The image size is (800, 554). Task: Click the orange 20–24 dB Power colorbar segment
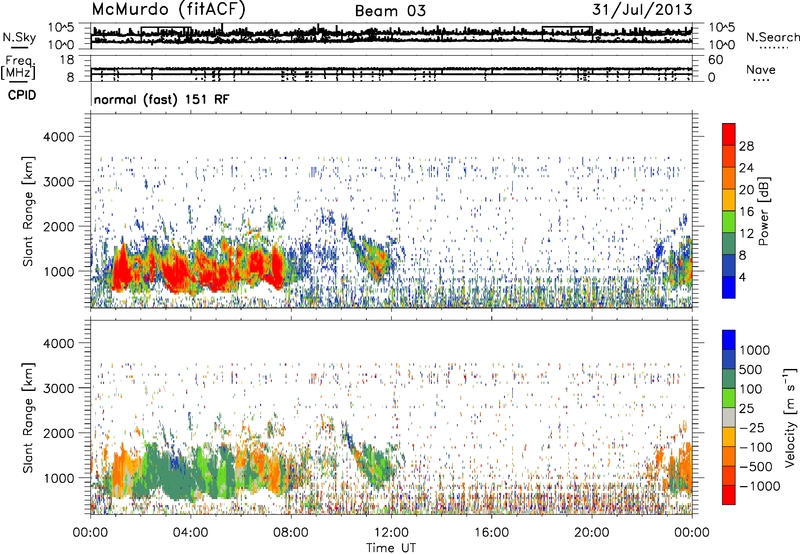point(729,178)
